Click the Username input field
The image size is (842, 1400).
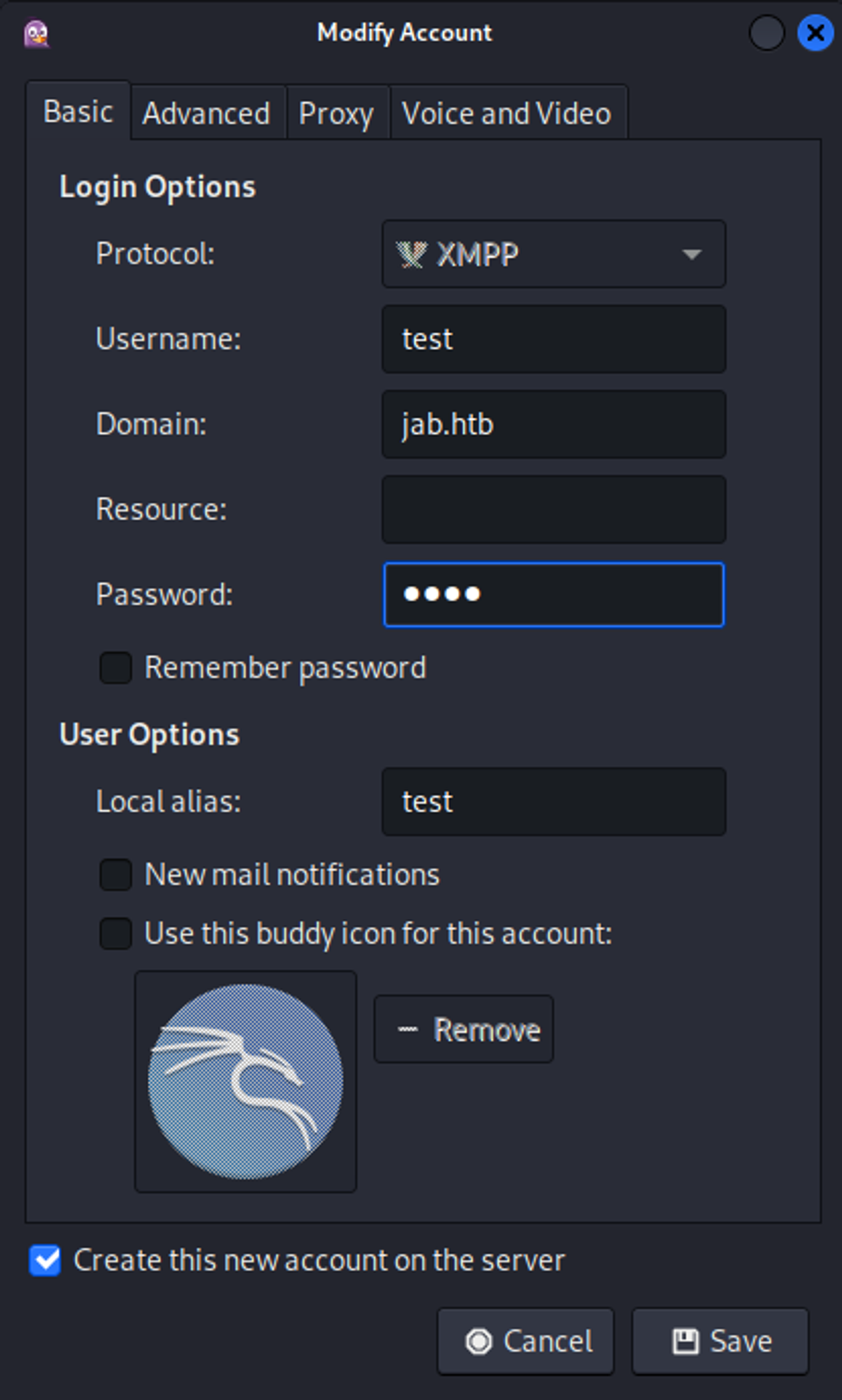point(553,339)
